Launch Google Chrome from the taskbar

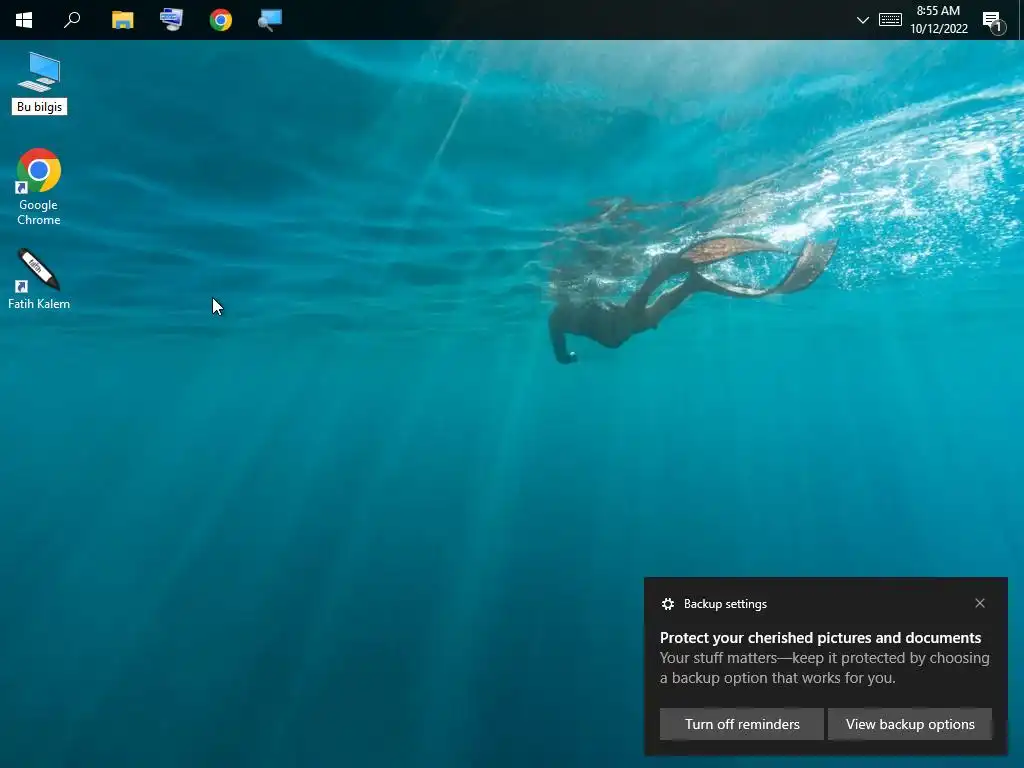[221, 20]
